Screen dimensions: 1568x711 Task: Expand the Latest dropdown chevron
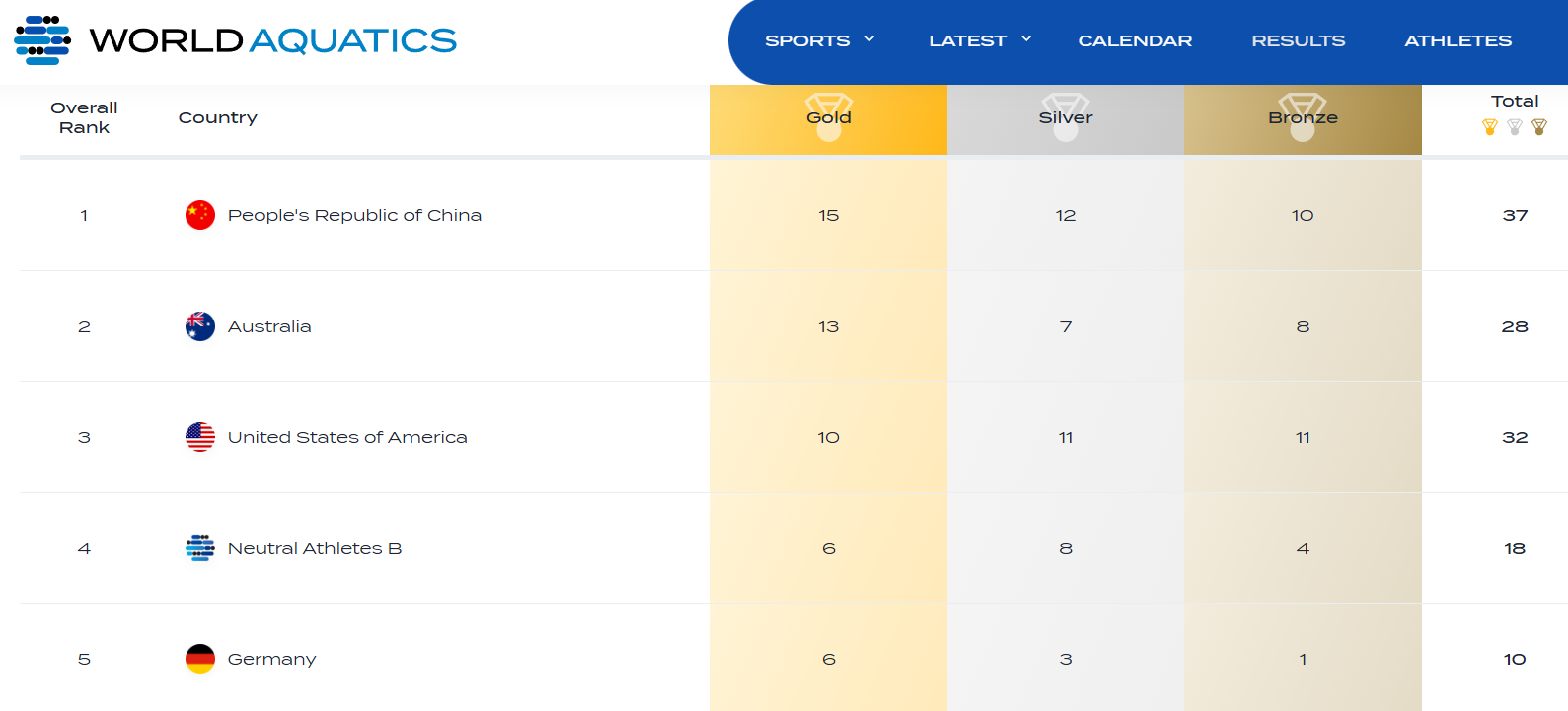(x=1026, y=39)
